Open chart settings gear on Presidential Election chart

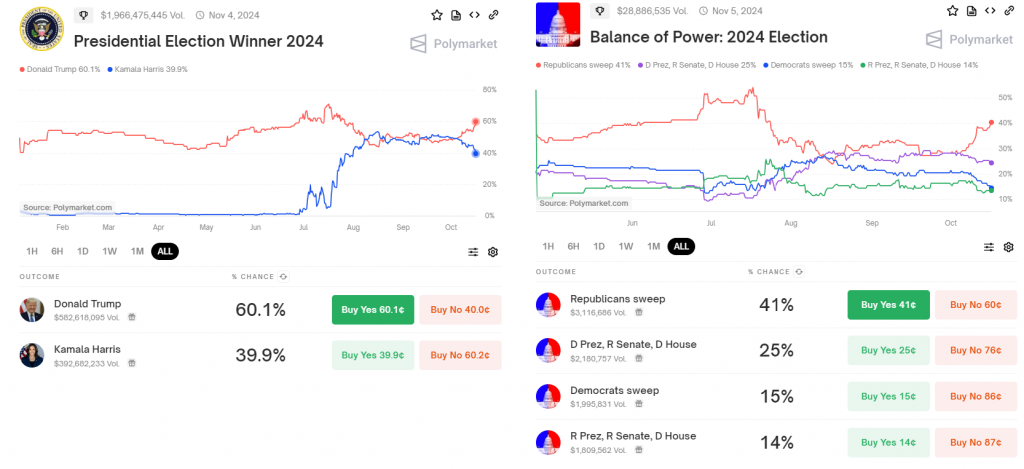point(493,252)
